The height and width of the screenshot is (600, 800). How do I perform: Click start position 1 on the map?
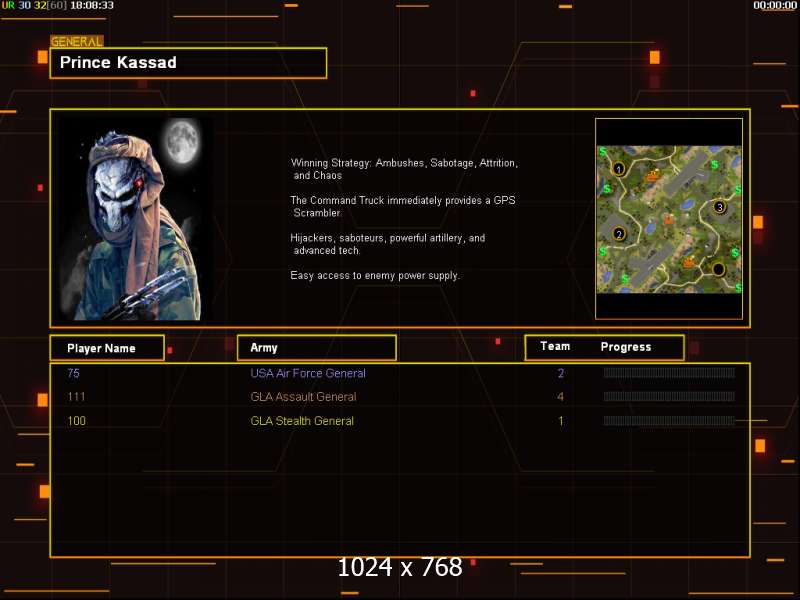click(x=618, y=169)
